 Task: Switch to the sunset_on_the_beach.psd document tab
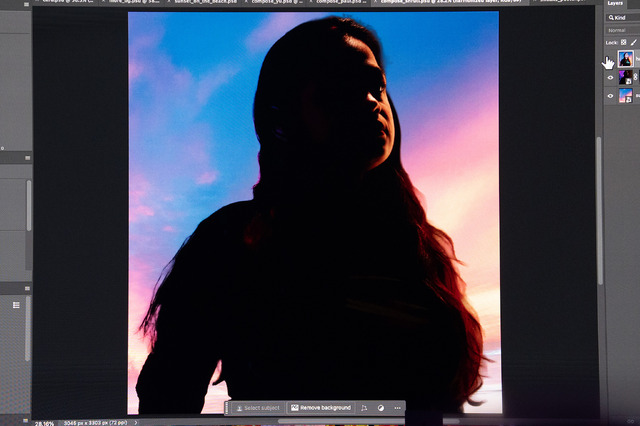[x=205, y=2]
